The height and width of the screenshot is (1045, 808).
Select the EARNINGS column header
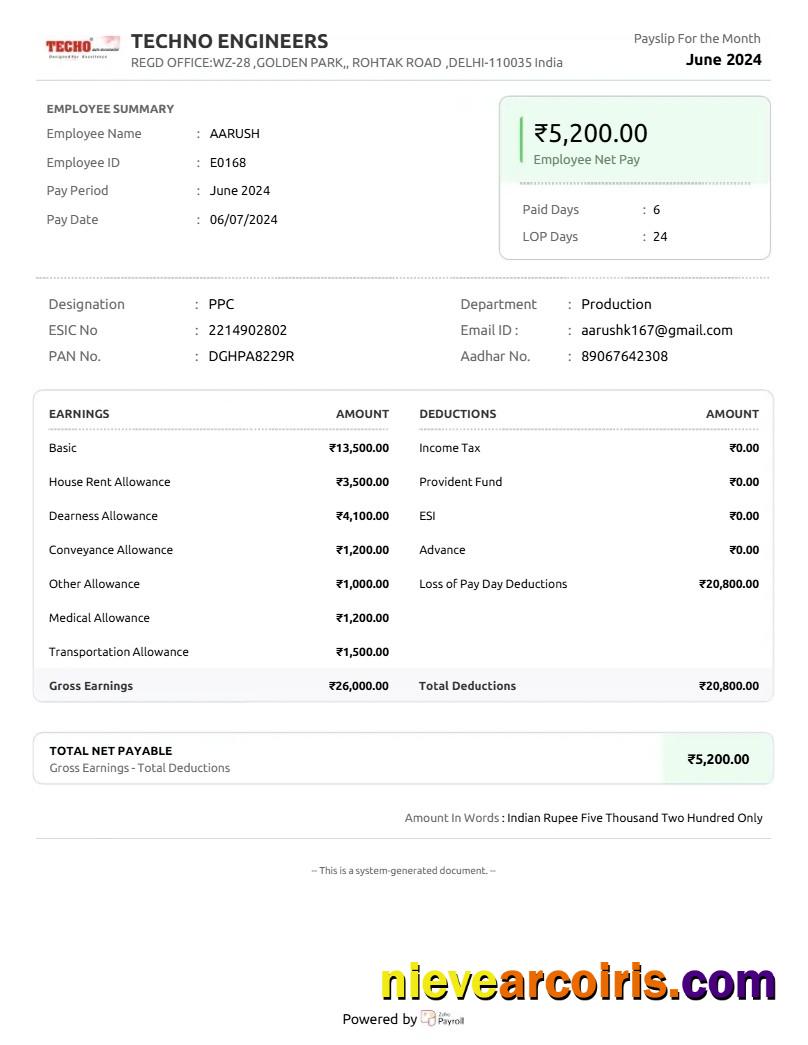click(79, 413)
